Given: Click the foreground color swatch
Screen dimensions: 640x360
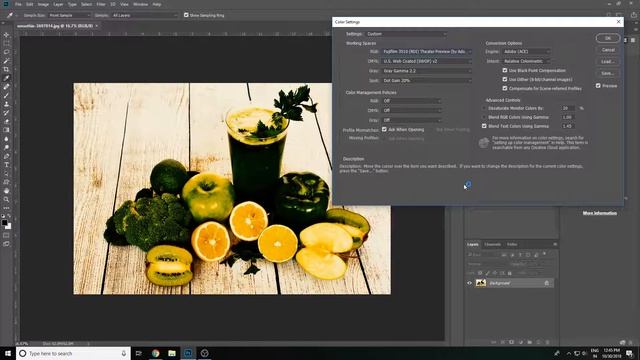Looking at the screenshot, I should 4,223.
